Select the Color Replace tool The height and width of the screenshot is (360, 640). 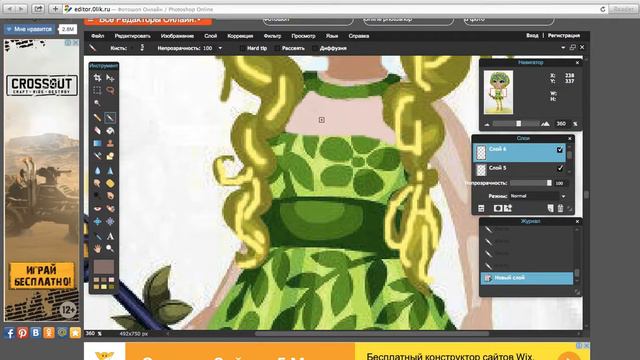(97, 156)
